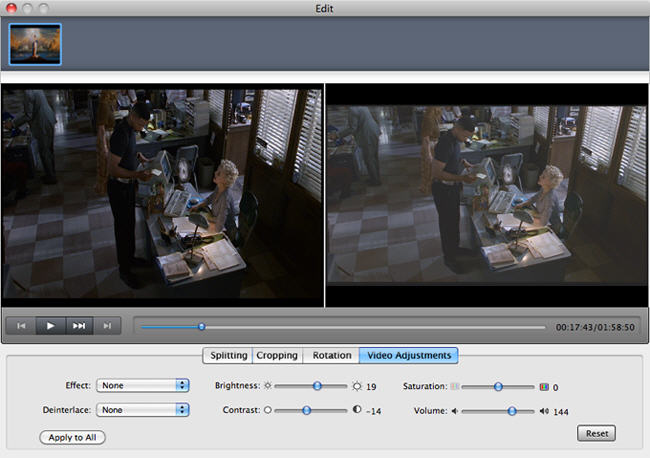Click the volume value 144
Viewport: 650px width, 458px height.
click(x=560, y=412)
